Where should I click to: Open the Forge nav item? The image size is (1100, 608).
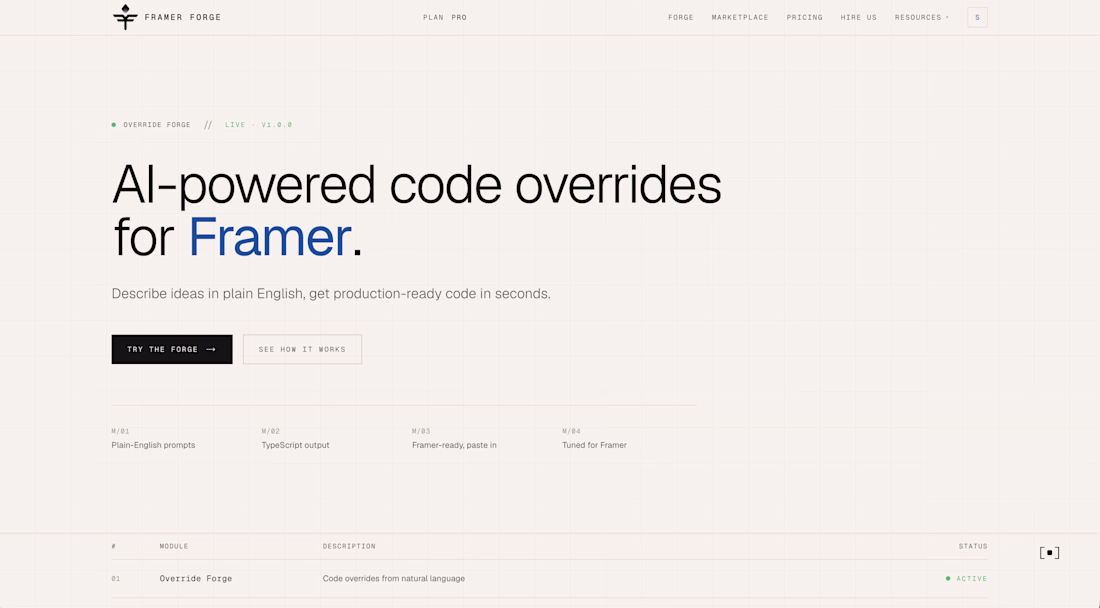(680, 18)
